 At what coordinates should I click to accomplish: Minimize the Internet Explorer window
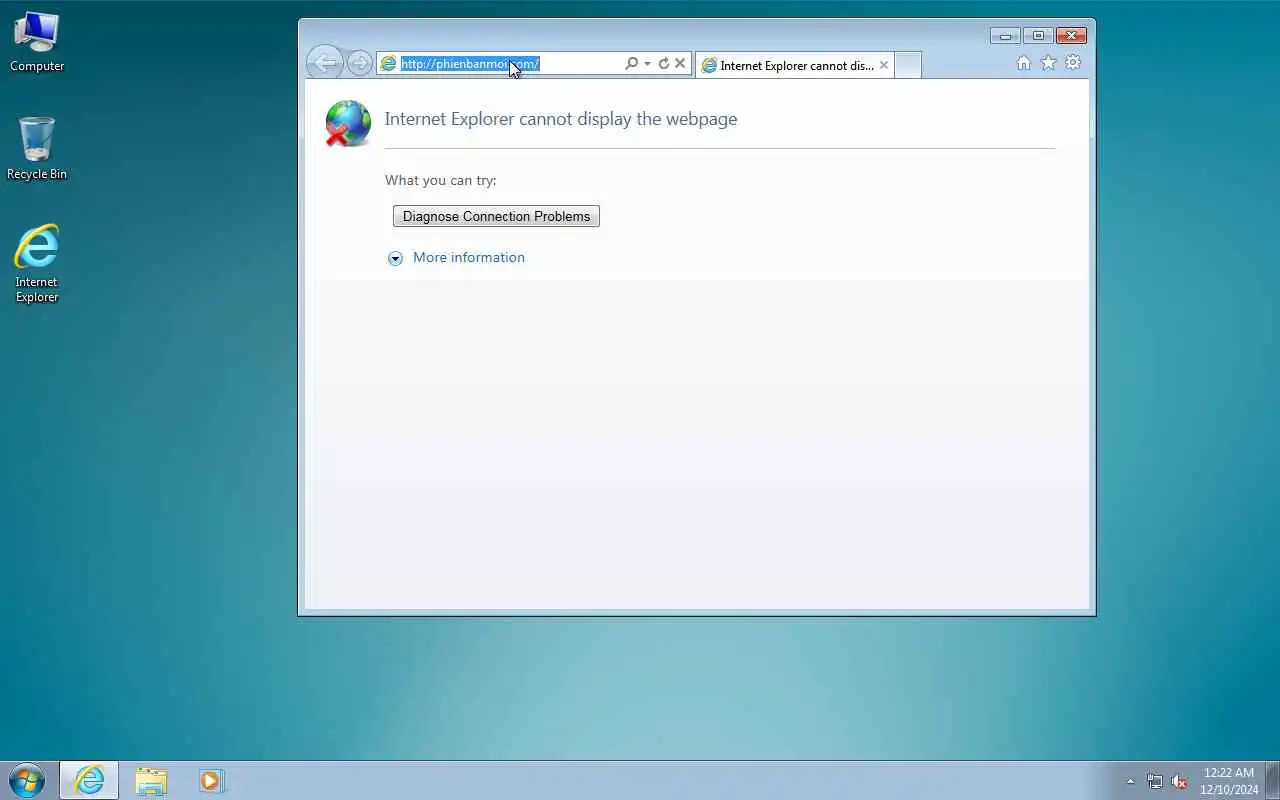(1005, 36)
